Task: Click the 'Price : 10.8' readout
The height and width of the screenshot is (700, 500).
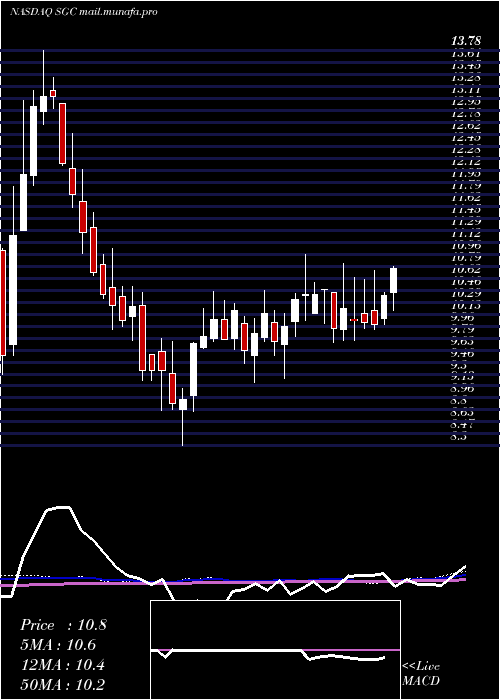Action: tap(63, 625)
